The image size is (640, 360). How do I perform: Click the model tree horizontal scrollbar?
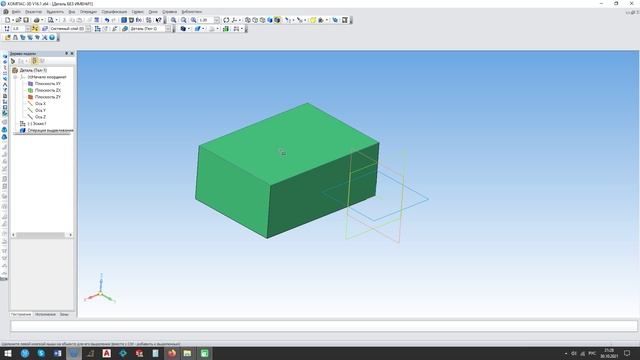(42, 235)
